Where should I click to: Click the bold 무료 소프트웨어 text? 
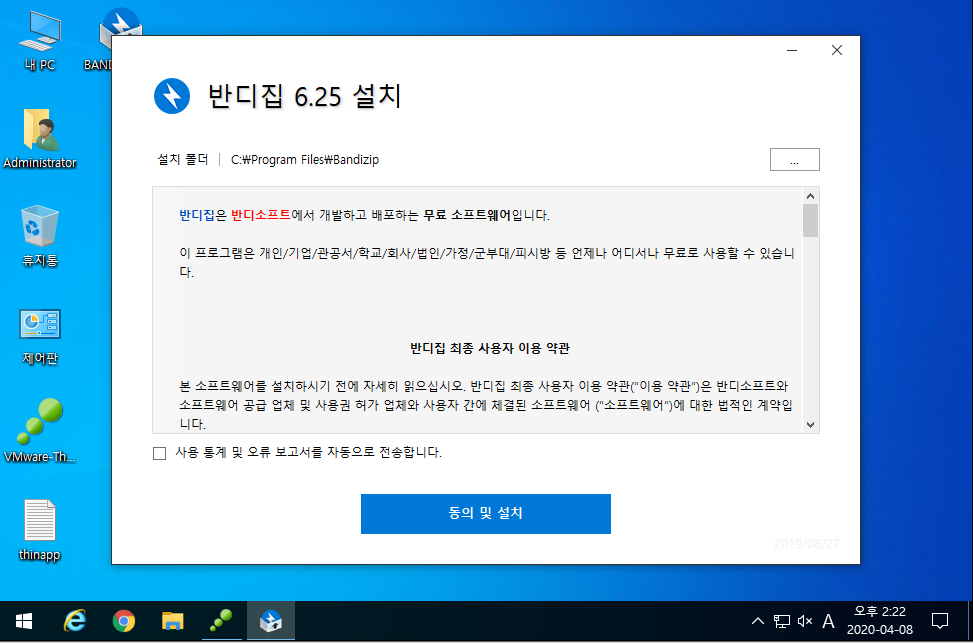[x=468, y=216]
